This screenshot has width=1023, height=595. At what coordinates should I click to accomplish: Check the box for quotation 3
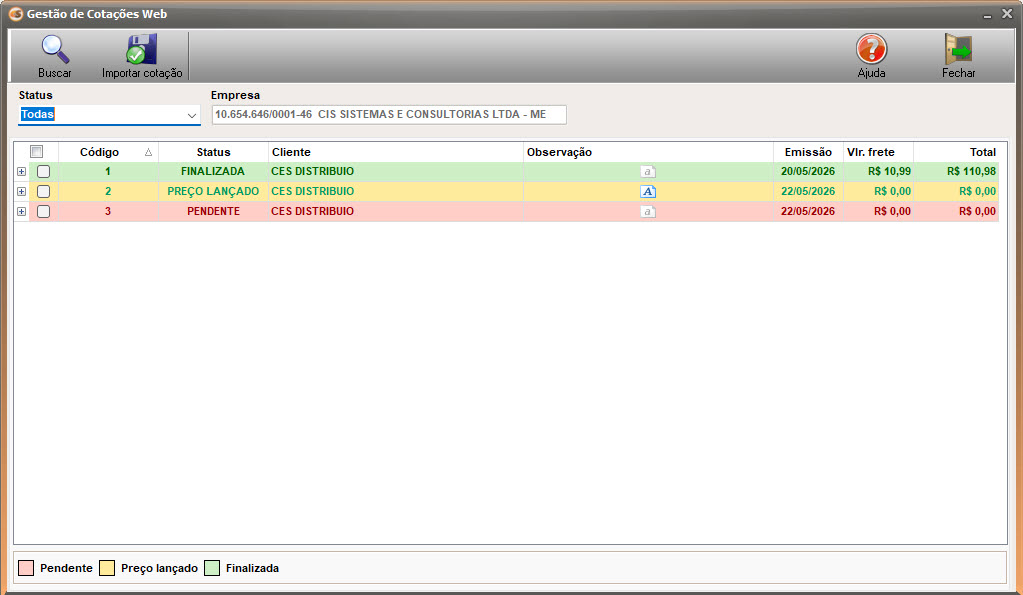coord(43,211)
